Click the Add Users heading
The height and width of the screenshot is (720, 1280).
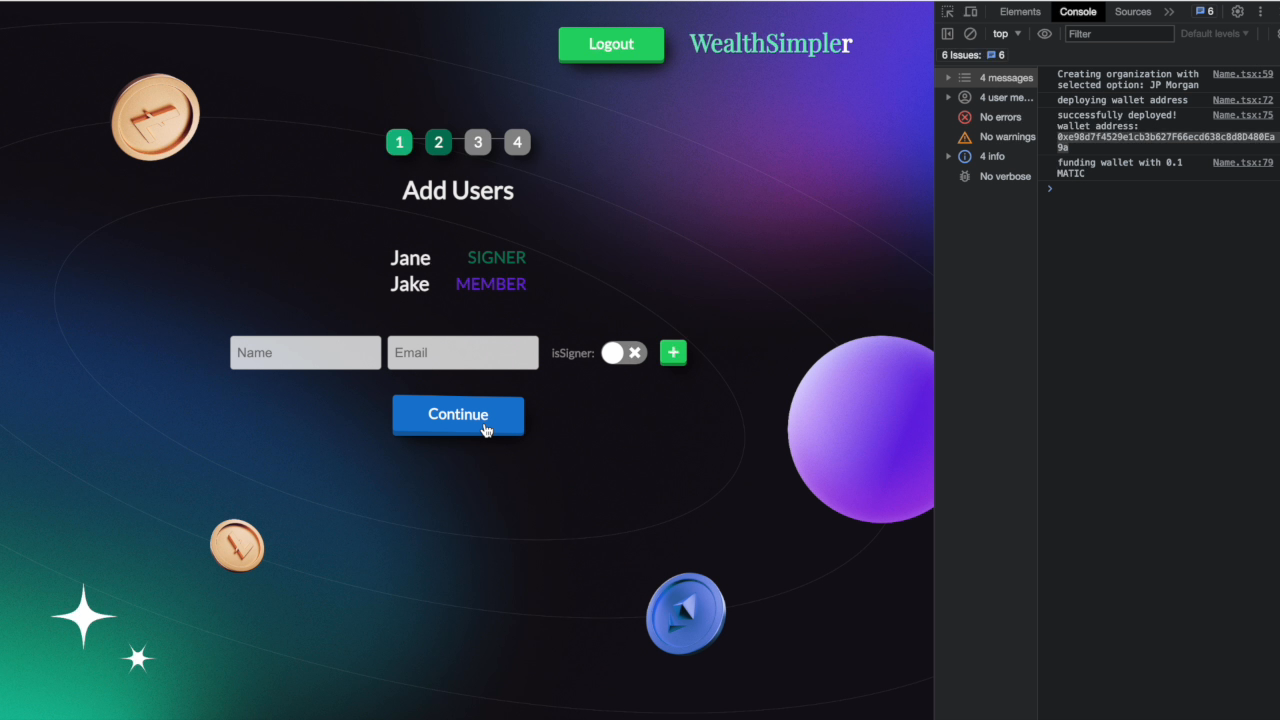pos(458,190)
